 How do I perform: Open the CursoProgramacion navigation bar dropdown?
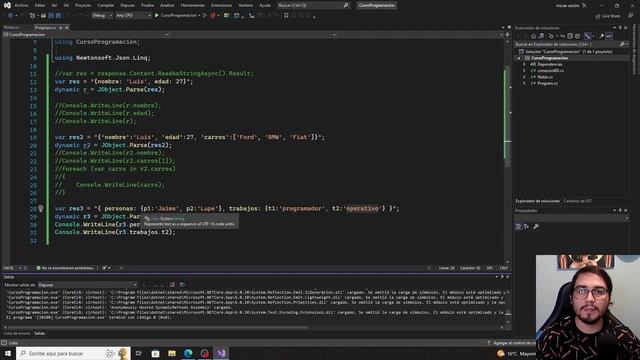(x=86, y=35)
